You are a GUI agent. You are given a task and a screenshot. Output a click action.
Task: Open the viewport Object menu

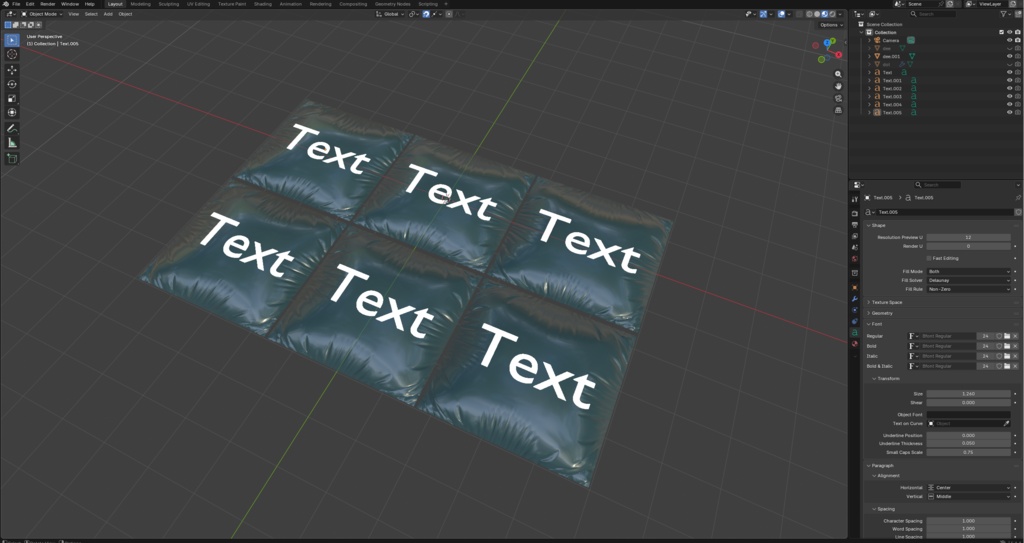point(125,14)
